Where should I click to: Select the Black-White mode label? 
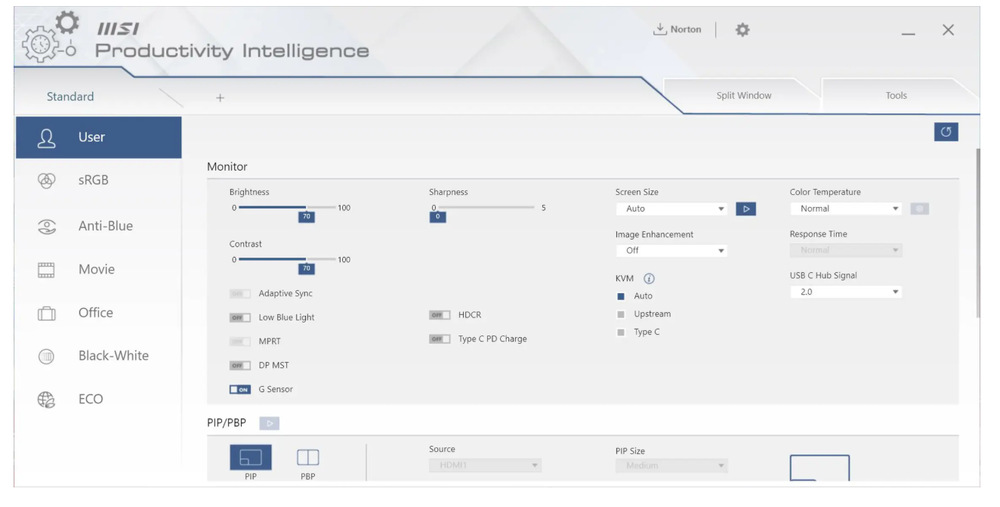click(x=114, y=356)
